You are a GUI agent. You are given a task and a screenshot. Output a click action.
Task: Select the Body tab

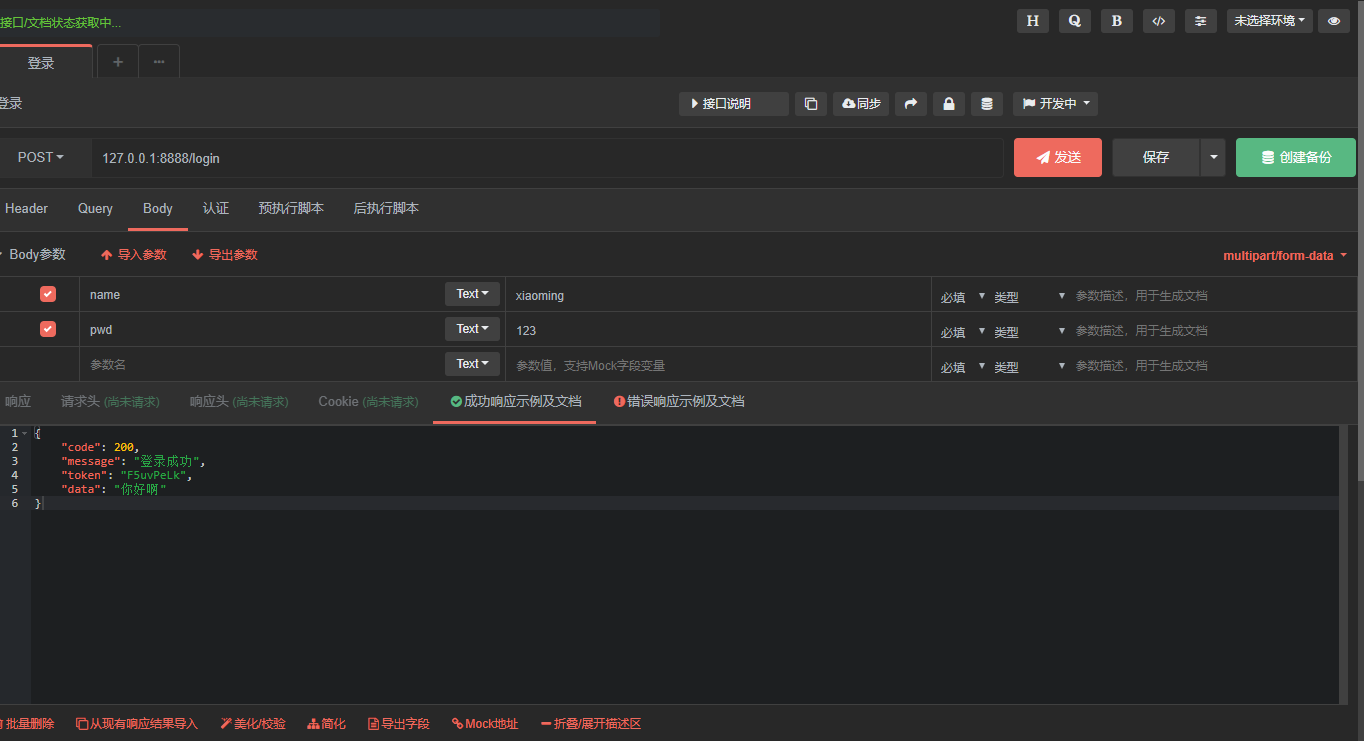coord(158,208)
